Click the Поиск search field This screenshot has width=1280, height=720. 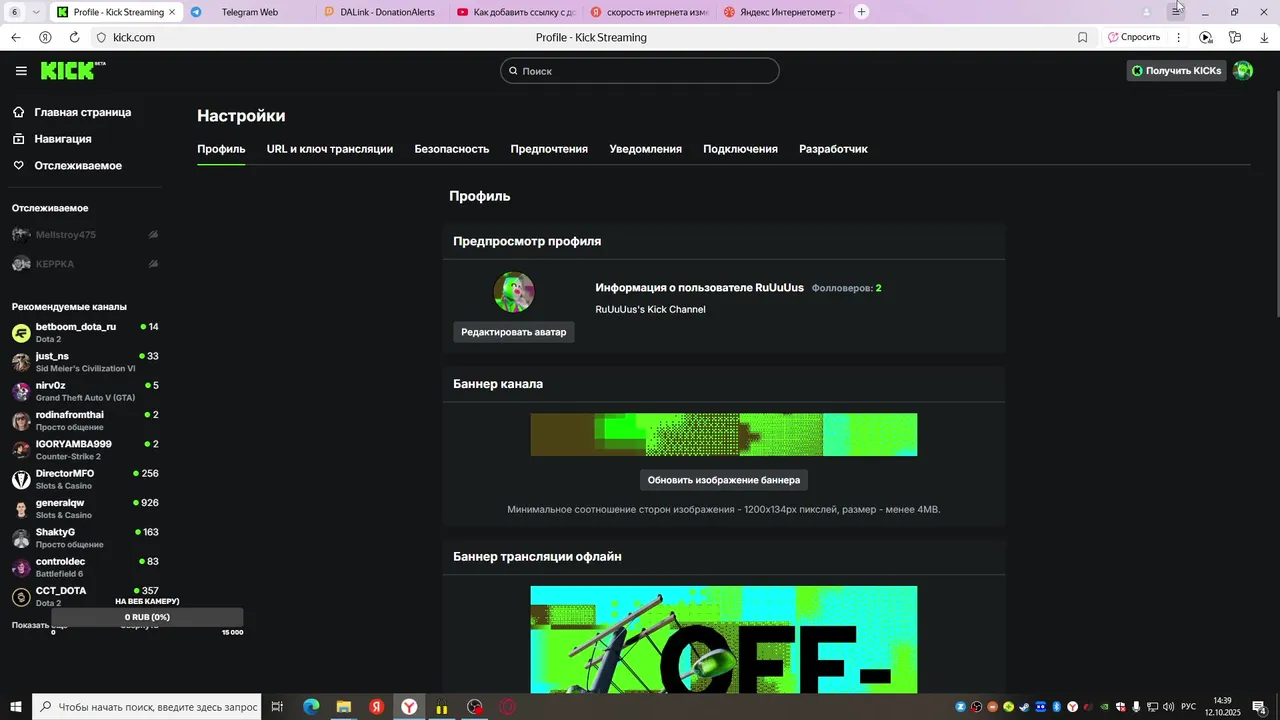pyautogui.click(x=640, y=71)
